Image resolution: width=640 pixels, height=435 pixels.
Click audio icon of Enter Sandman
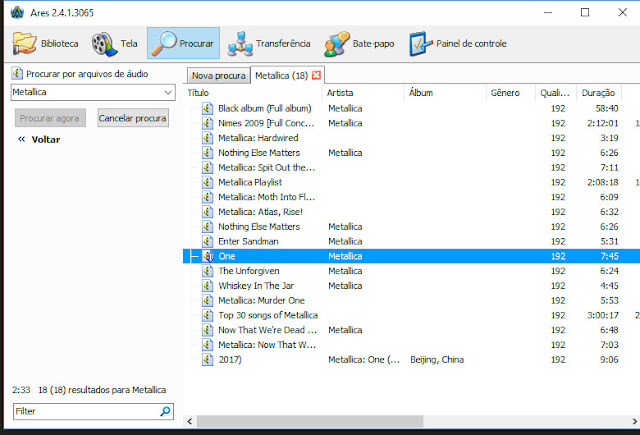(208, 241)
